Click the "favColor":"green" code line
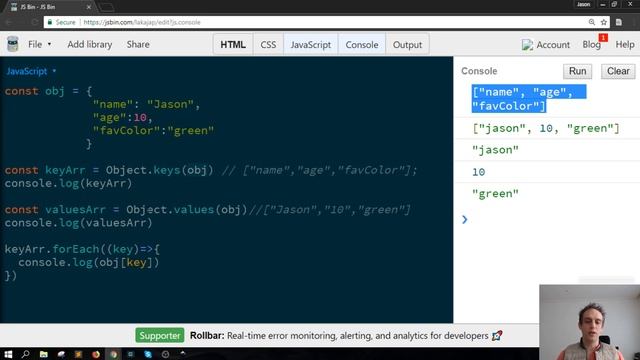Viewport: 640px width, 360px height. pyautogui.click(x=153, y=131)
